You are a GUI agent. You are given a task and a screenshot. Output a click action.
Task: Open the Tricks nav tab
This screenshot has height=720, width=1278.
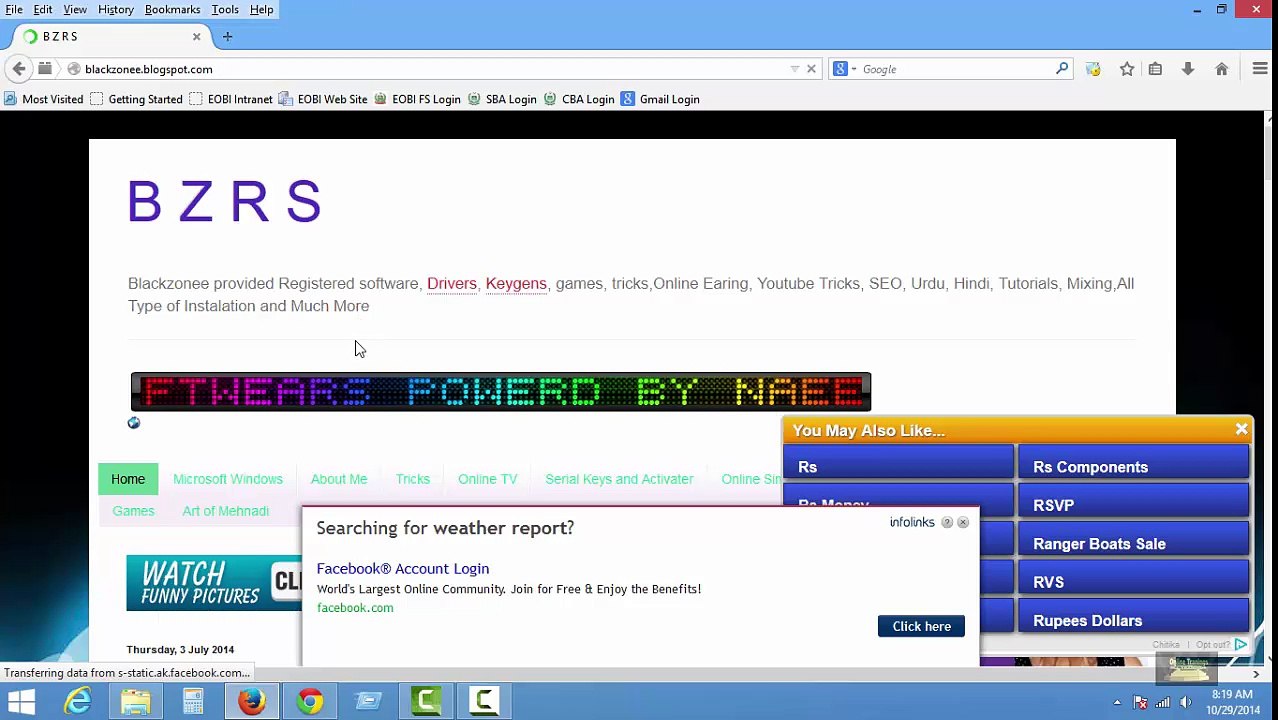[x=413, y=479]
